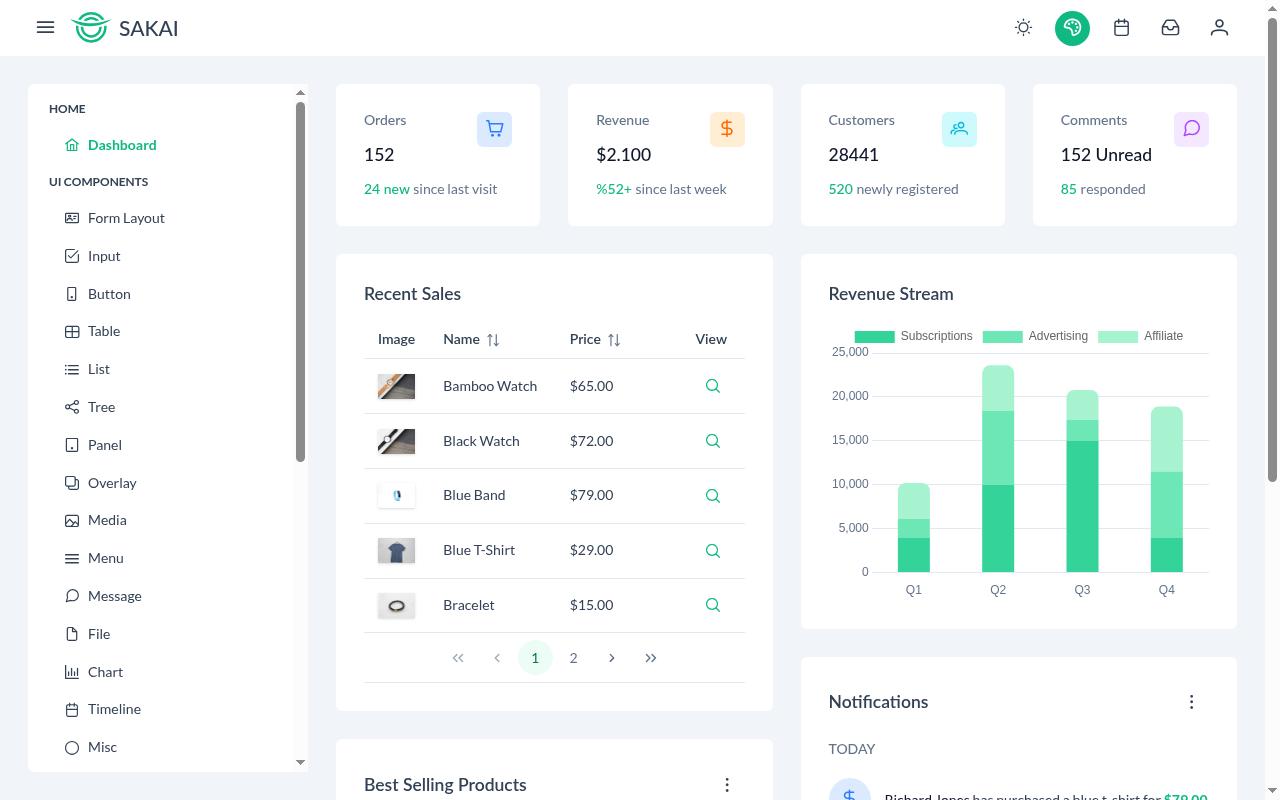Open Form Layout menu item
This screenshot has width=1280, height=800.
click(x=168, y=218)
